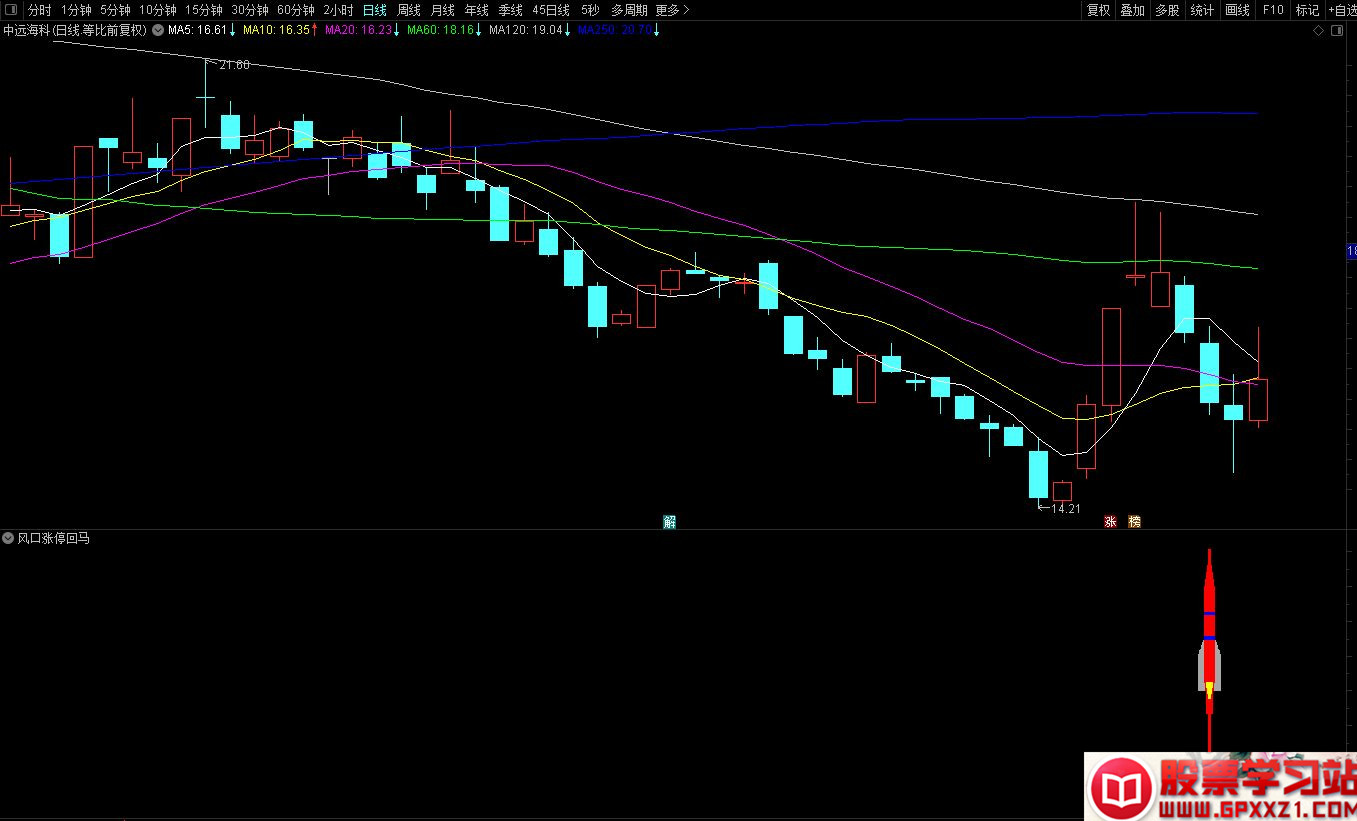Image resolution: width=1357 pixels, height=821 pixels.
Task: Select the 15分钟 period
Action: pyautogui.click(x=204, y=10)
